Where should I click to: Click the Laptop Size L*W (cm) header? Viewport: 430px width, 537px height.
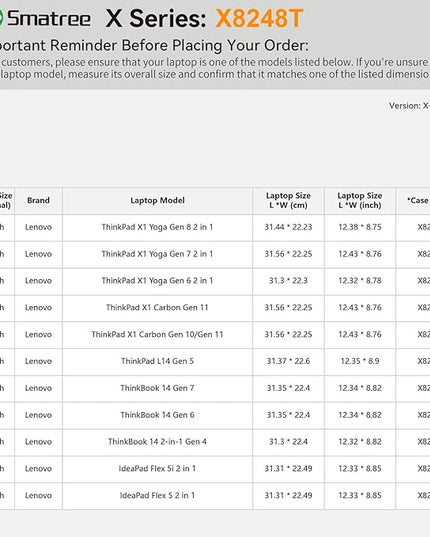point(288,200)
